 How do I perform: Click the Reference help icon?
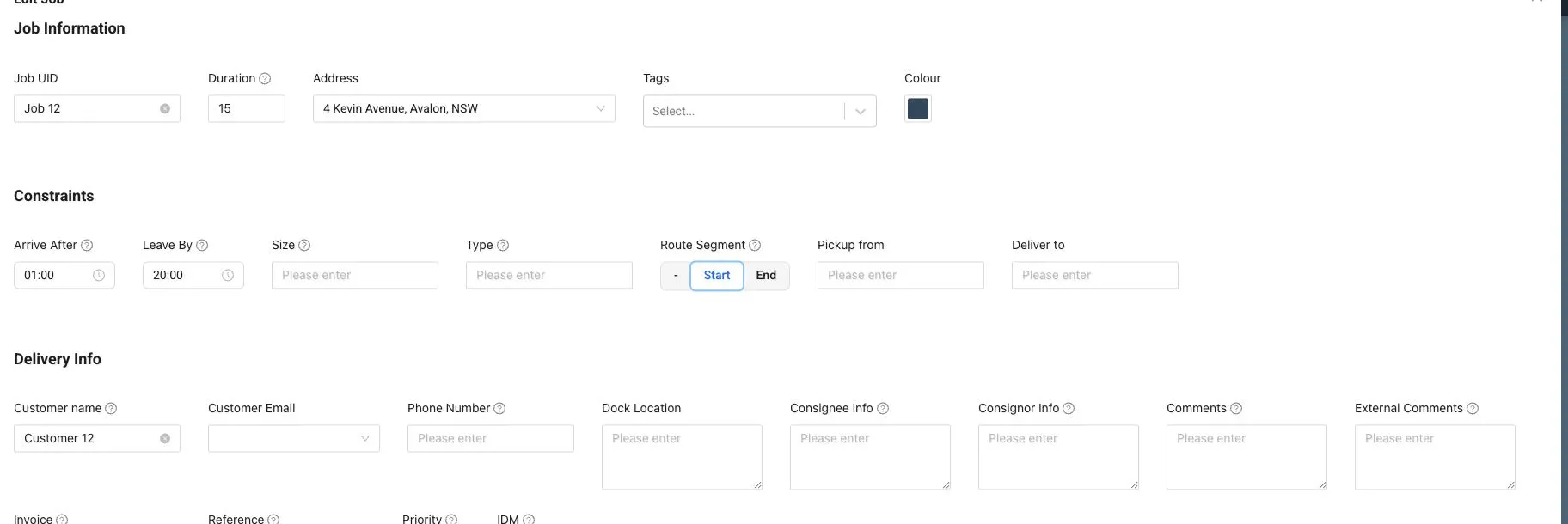click(273, 519)
